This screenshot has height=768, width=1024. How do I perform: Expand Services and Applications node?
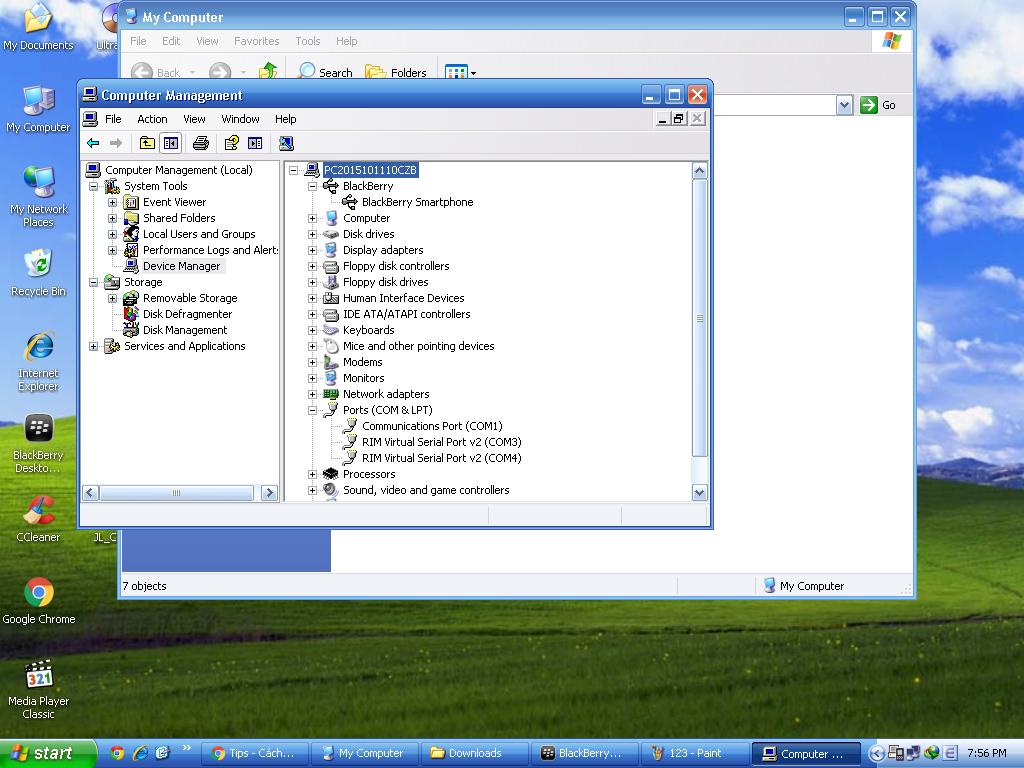93,346
